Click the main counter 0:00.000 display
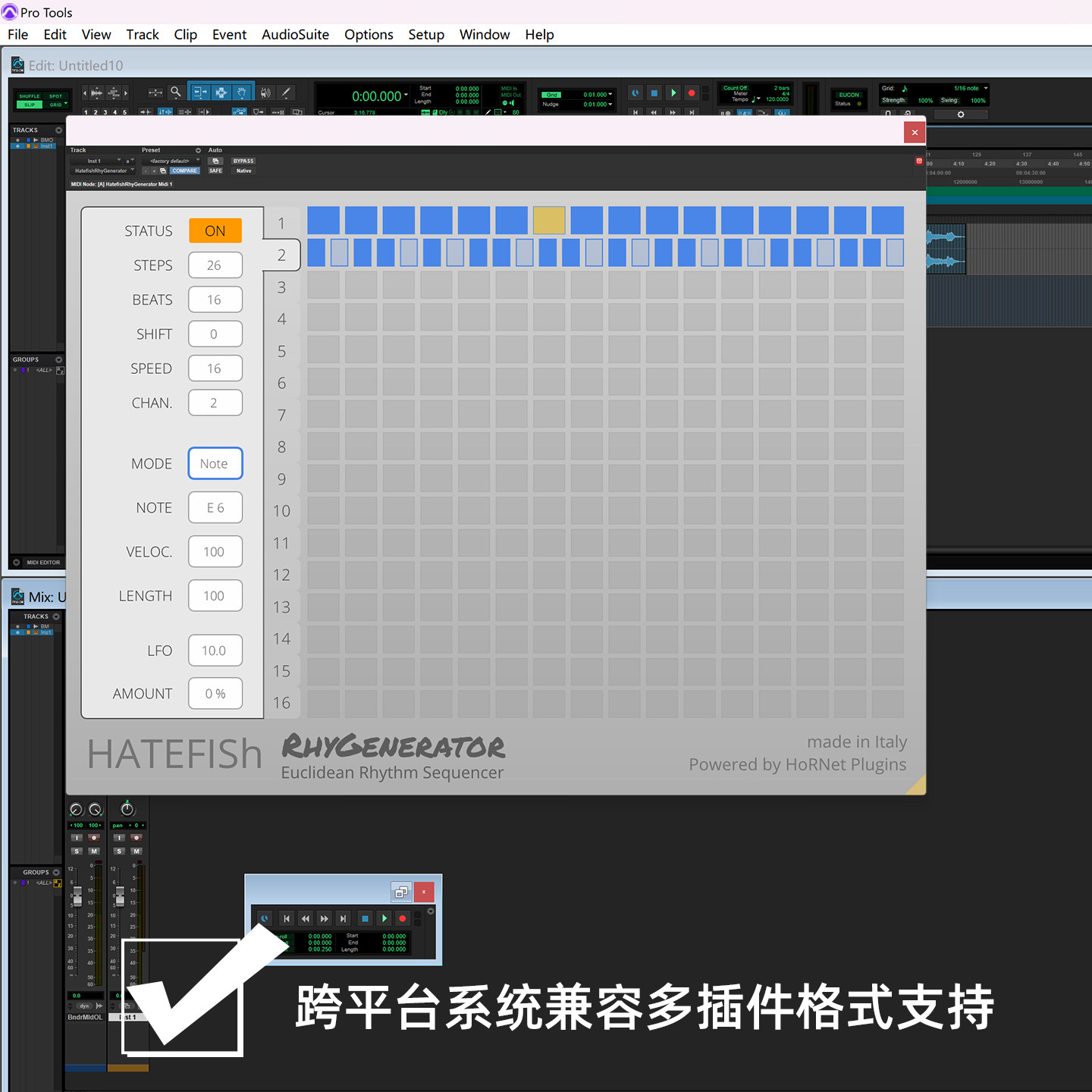Viewport: 1092px width, 1092px height. click(376, 96)
